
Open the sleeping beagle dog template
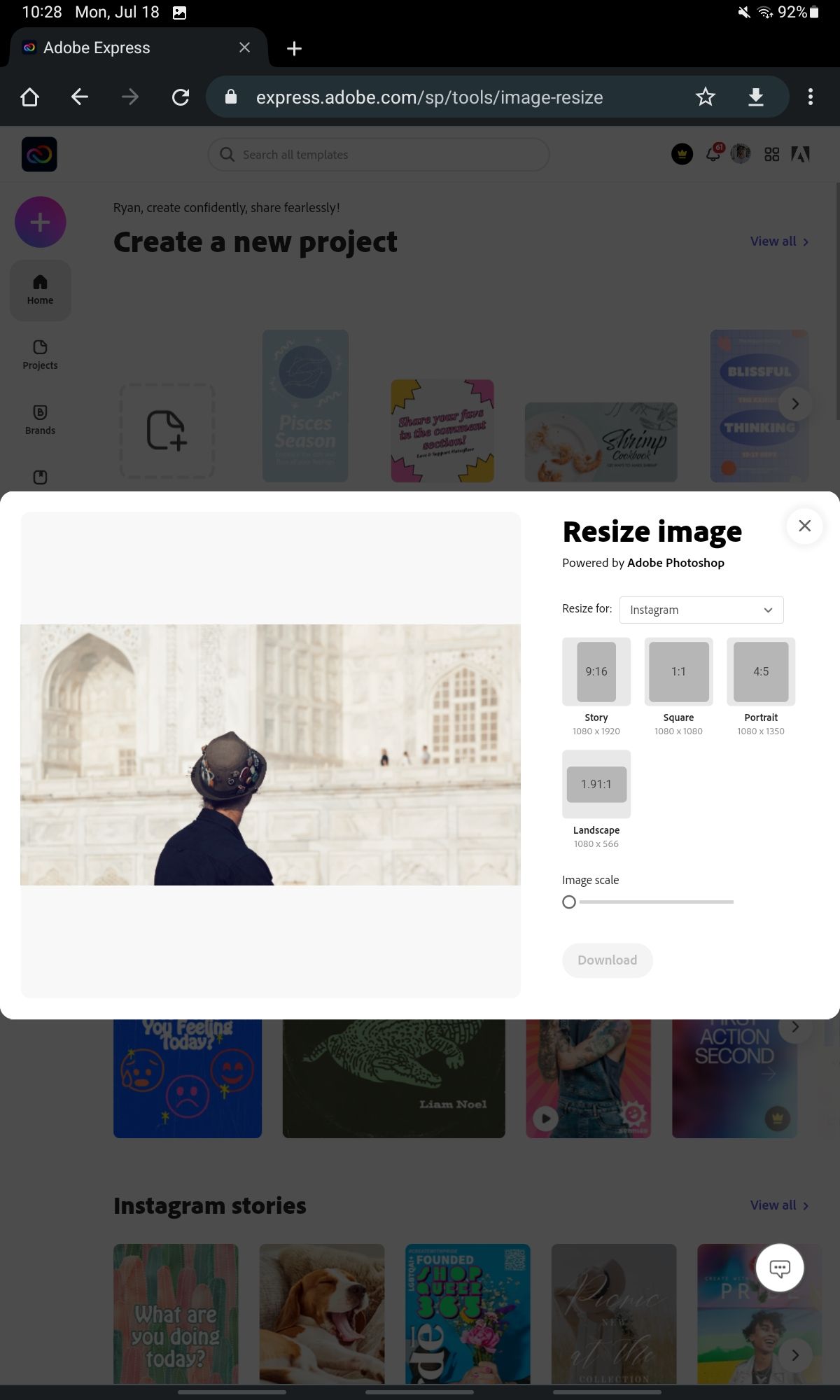click(x=322, y=1314)
